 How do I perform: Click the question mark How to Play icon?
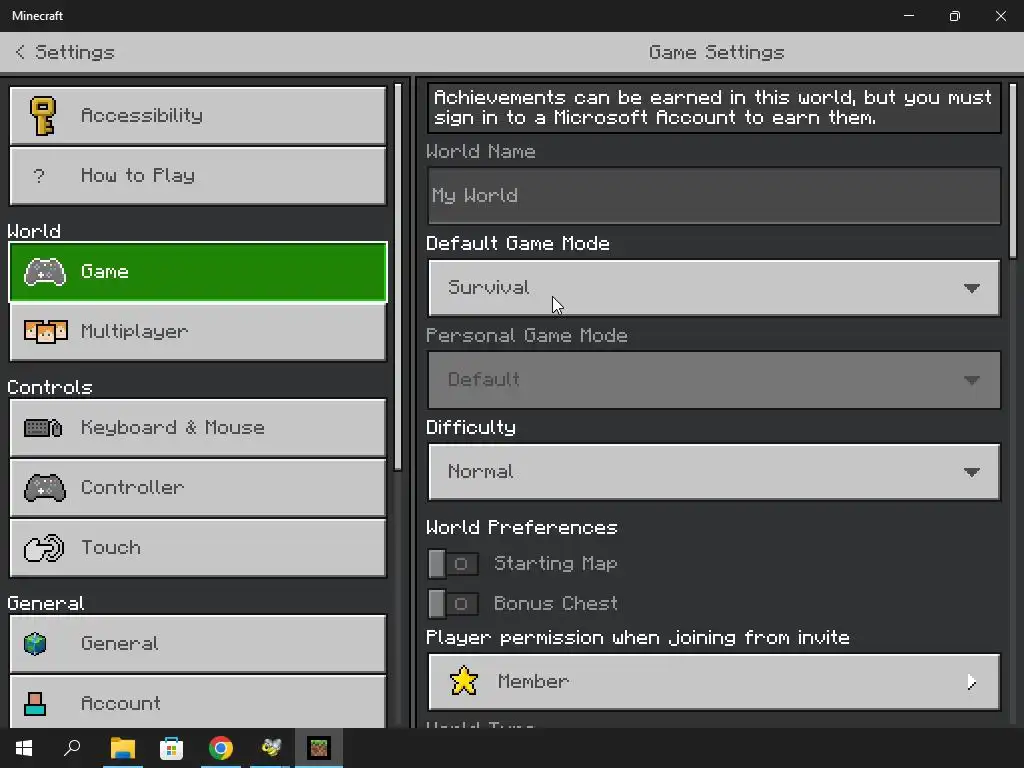tap(39, 176)
